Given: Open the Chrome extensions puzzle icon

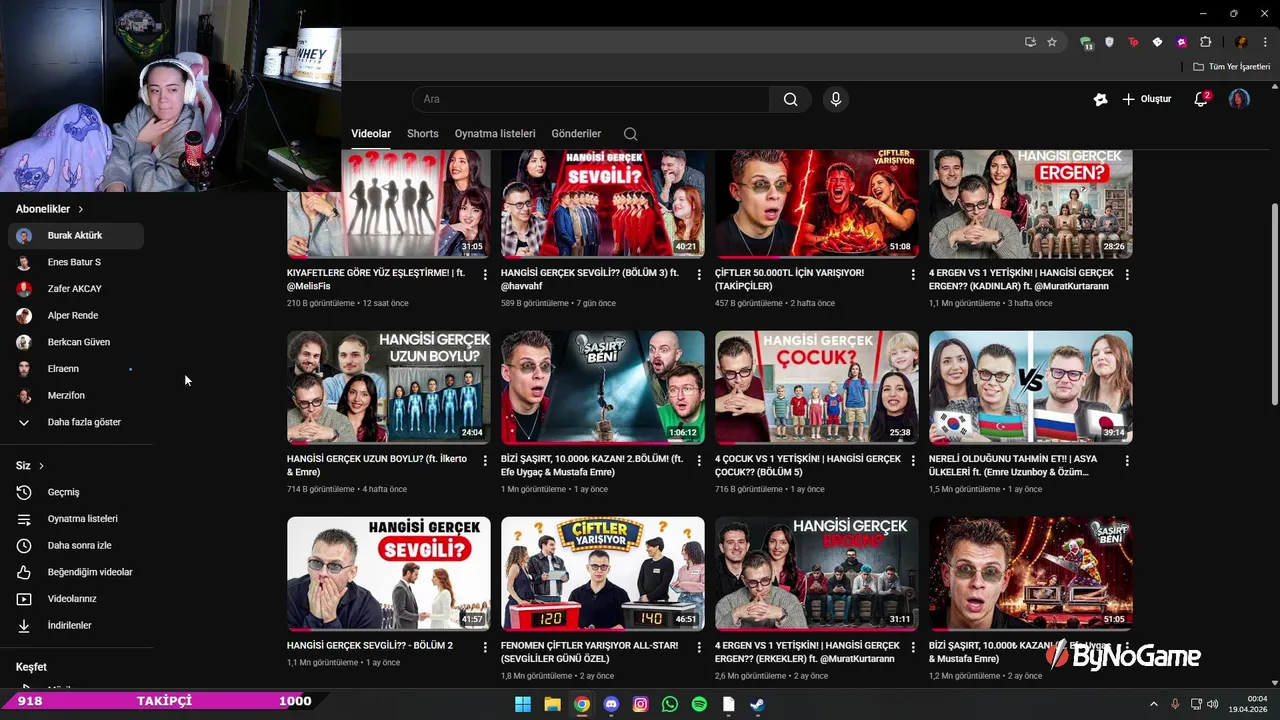Looking at the screenshot, I should point(1206,42).
